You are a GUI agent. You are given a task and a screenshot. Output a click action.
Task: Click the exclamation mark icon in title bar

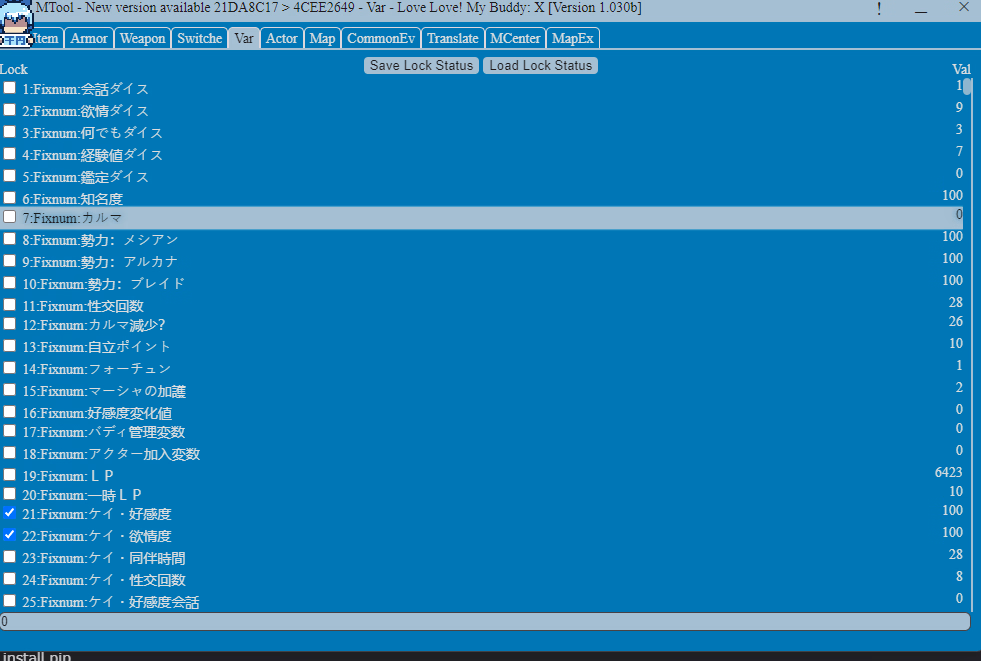click(x=879, y=9)
